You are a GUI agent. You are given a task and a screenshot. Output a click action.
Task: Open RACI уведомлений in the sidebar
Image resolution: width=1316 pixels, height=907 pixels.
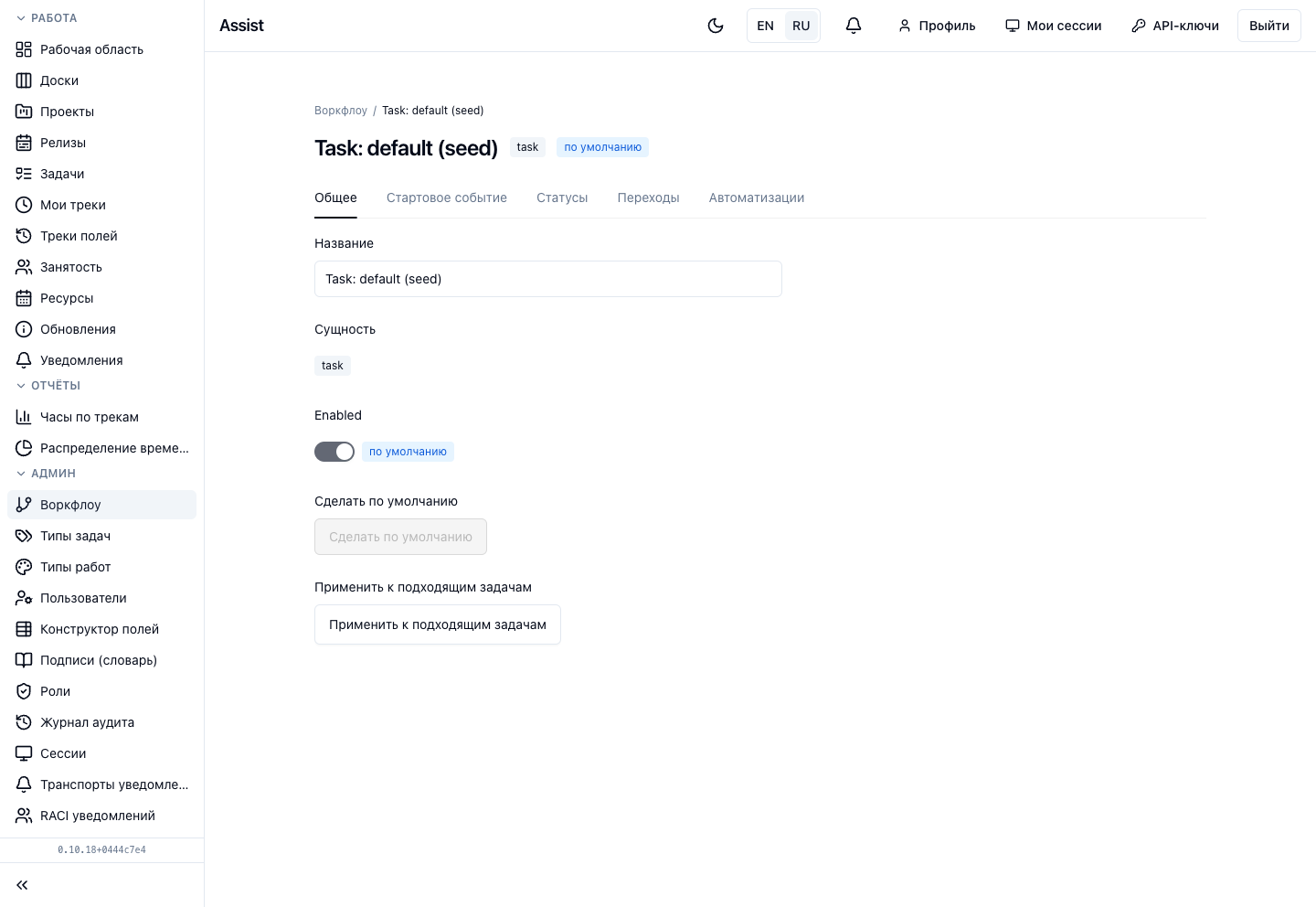point(101,816)
